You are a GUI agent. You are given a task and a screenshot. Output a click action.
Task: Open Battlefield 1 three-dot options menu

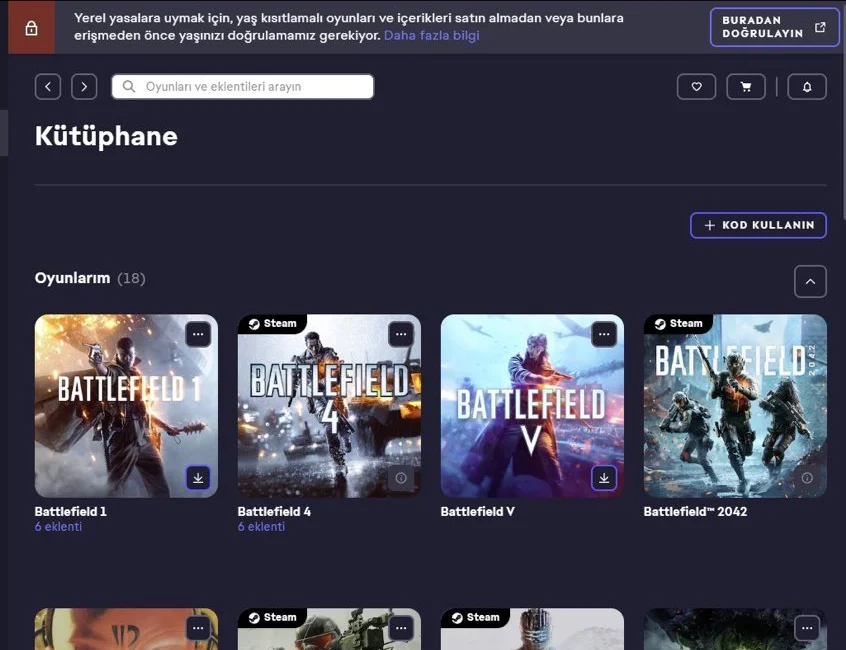tap(198, 334)
